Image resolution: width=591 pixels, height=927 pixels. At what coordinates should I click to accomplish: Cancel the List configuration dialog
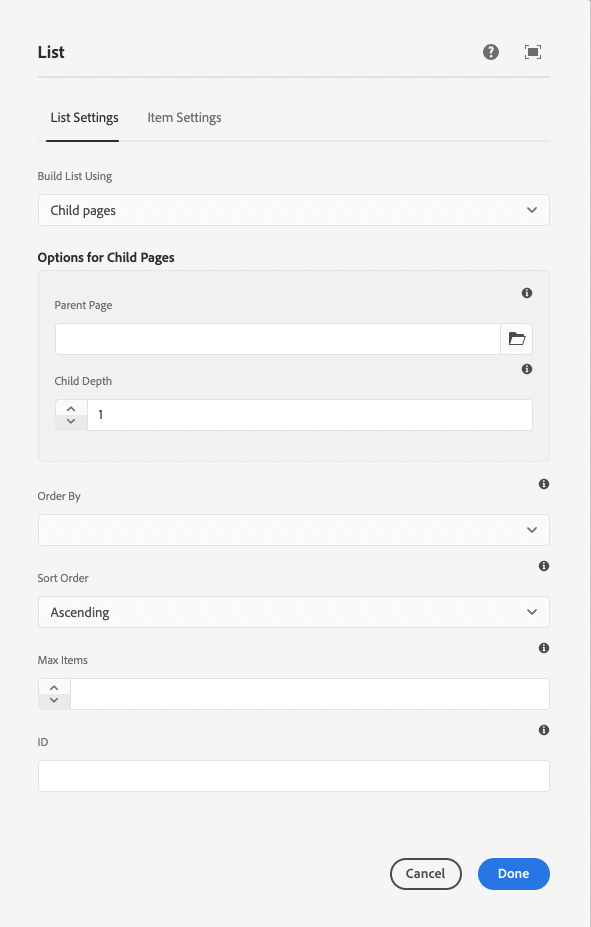426,873
